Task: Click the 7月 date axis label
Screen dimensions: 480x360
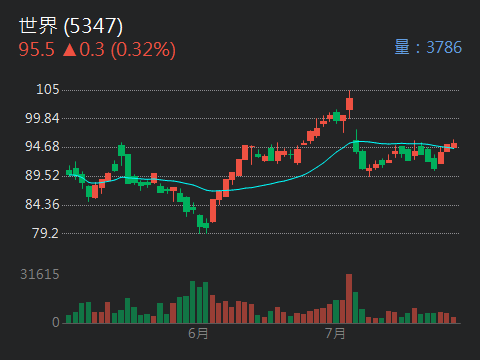Action: (x=335, y=333)
